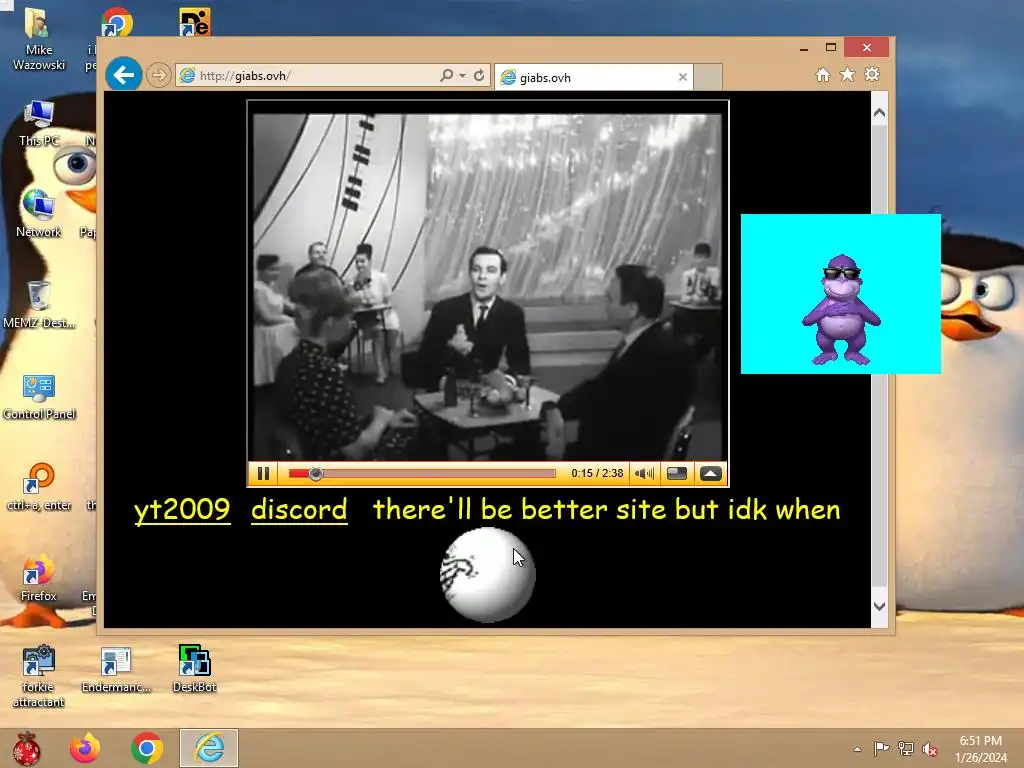
Task: Open the address bar search magnifier
Action: click(x=446, y=75)
